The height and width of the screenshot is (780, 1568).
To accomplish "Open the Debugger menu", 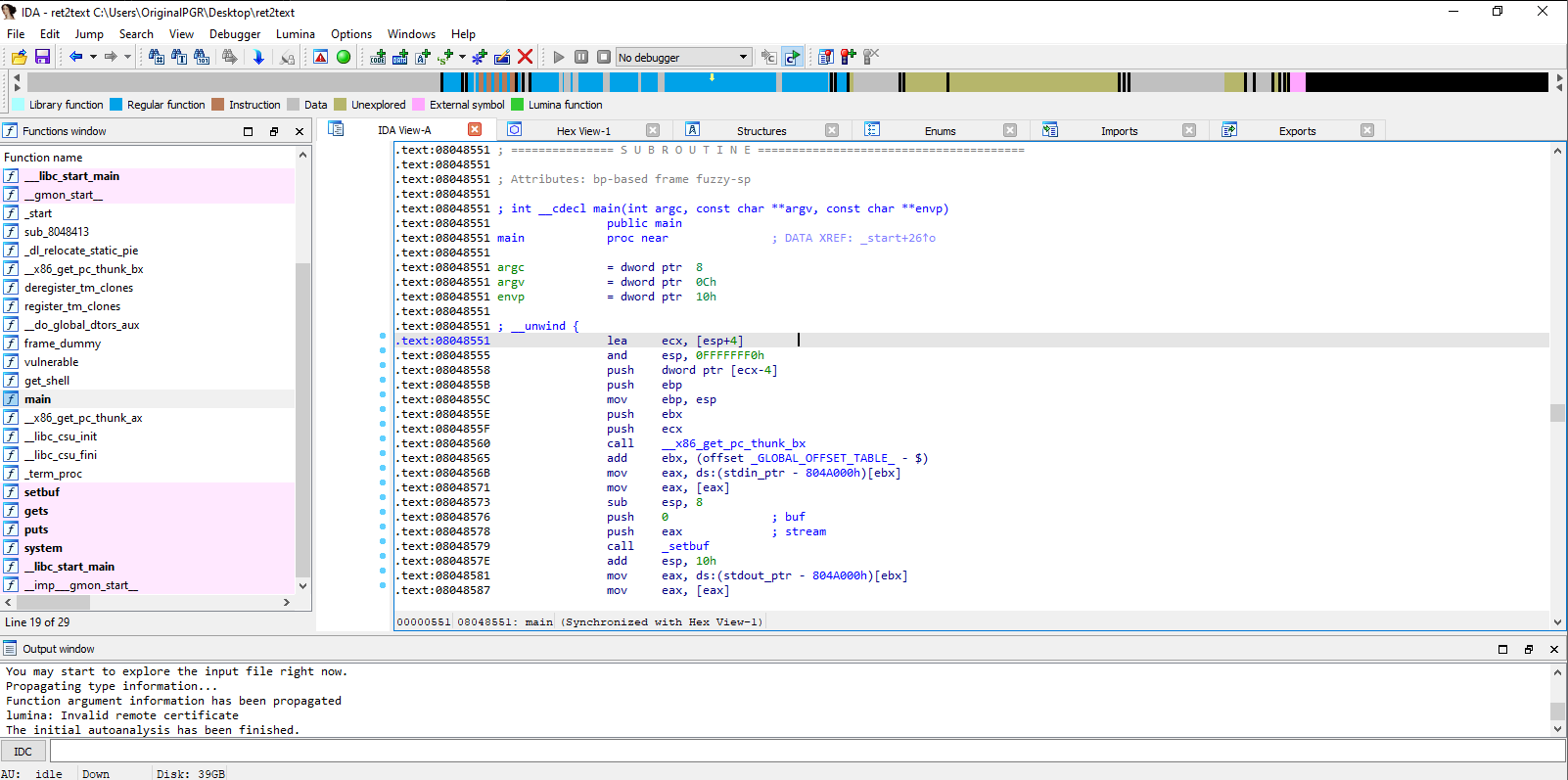I will pyautogui.click(x=235, y=33).
